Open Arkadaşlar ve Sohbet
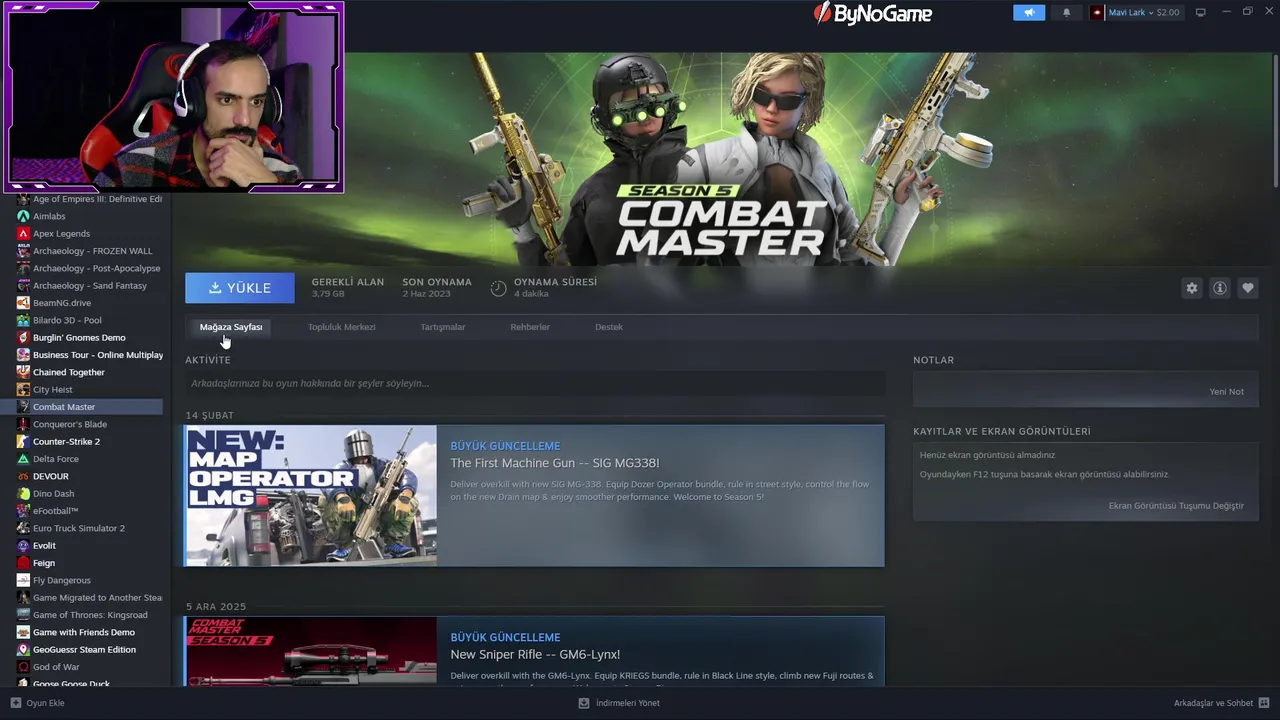 tap(1213, 703)
